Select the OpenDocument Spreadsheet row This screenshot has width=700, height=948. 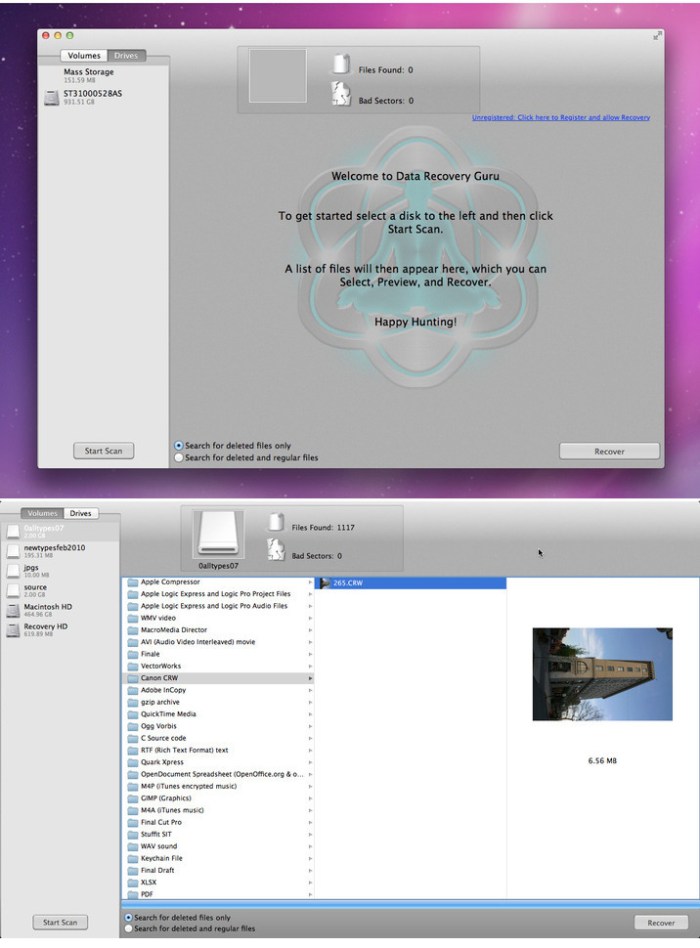point(218,774)
